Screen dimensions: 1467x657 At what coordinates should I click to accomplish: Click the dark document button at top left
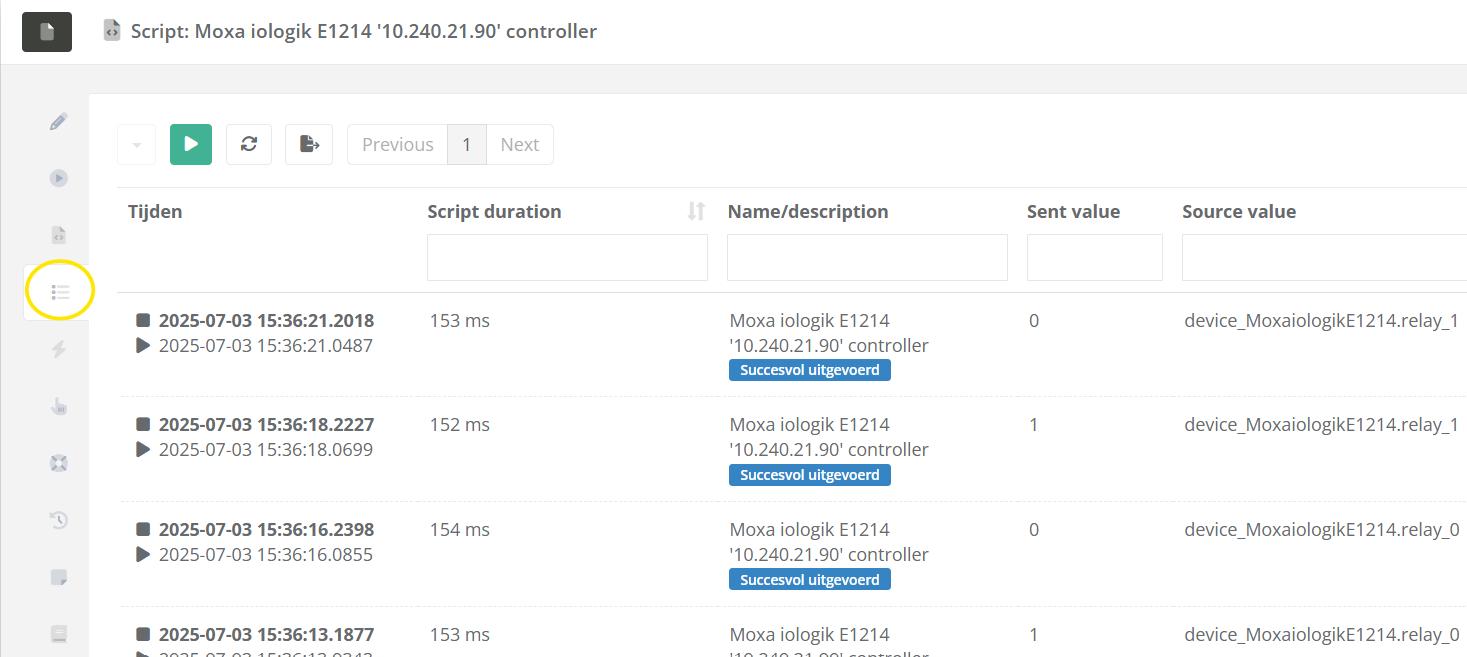coord(47,32)
